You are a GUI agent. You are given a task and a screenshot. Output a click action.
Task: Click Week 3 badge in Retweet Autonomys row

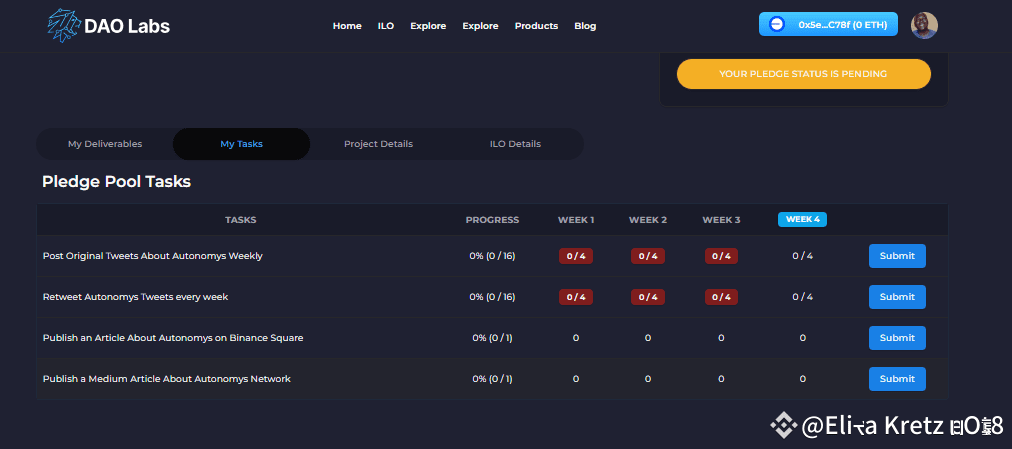(x=722, y=297)
